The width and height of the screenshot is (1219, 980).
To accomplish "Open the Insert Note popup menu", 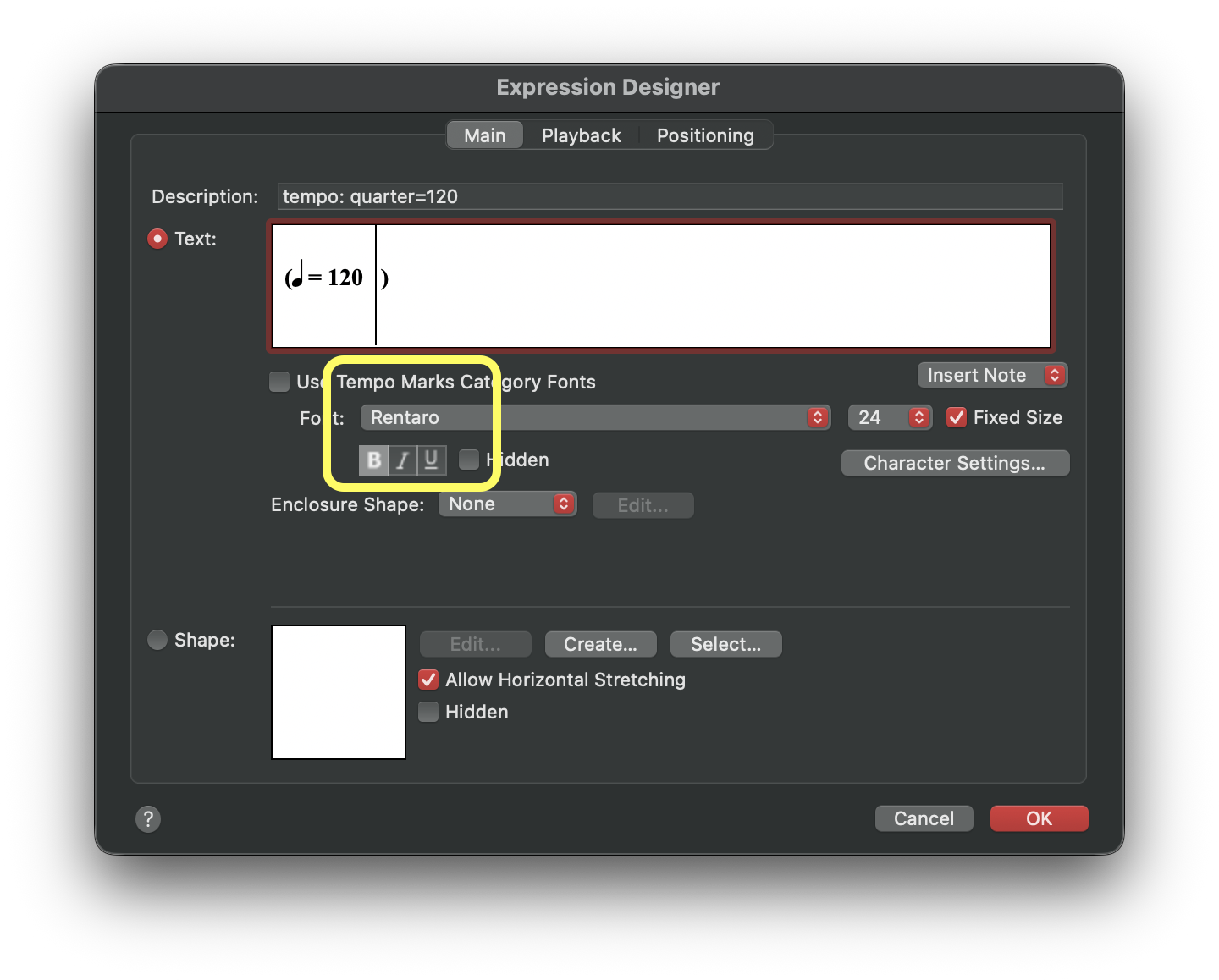I will tap(991, 376).
